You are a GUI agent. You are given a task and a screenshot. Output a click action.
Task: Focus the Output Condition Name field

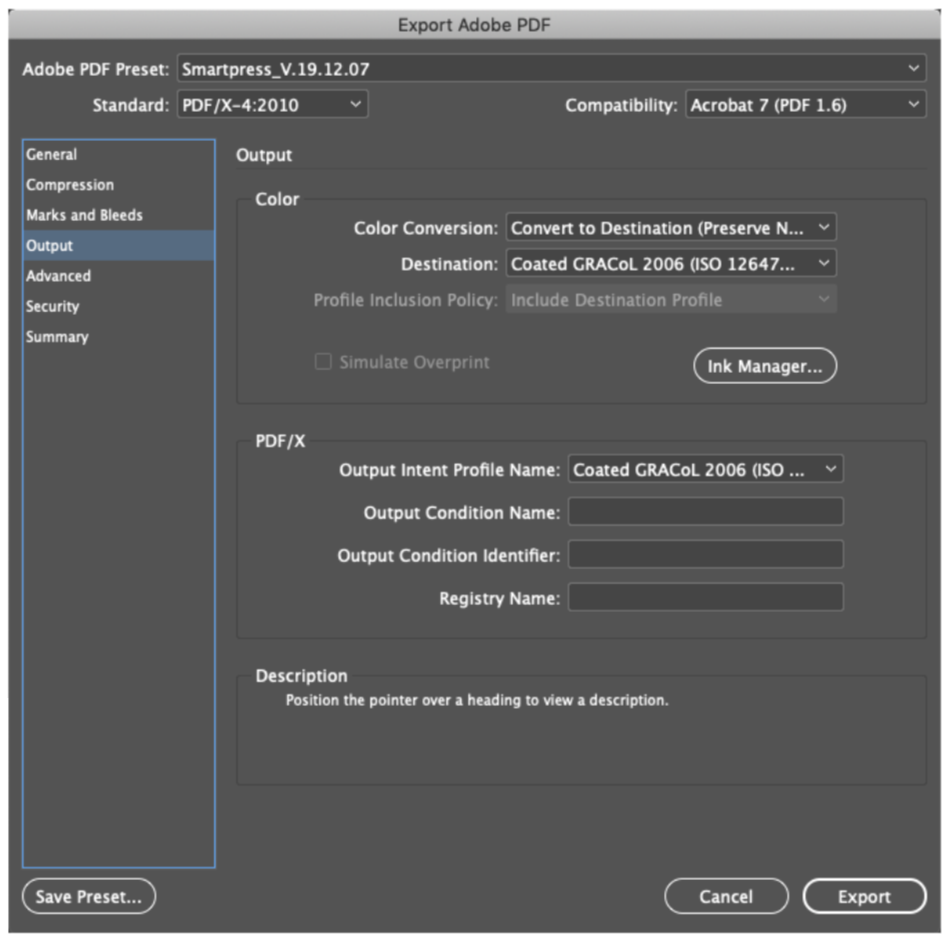[x=705, y=512]
